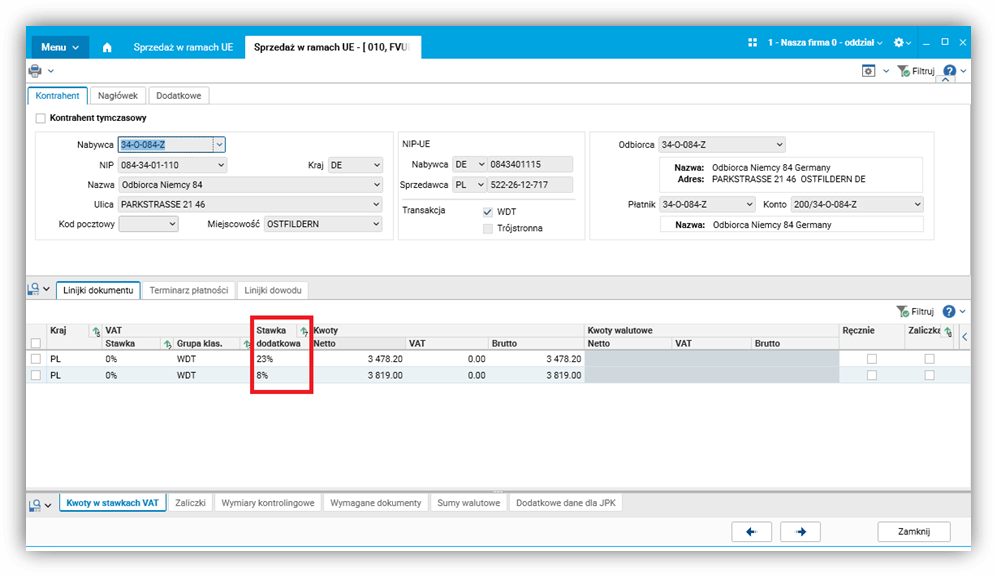This screenshot has height=576, width=996.
Task: Click sort icon beside the Kraj column header
Action: [97, 331]
